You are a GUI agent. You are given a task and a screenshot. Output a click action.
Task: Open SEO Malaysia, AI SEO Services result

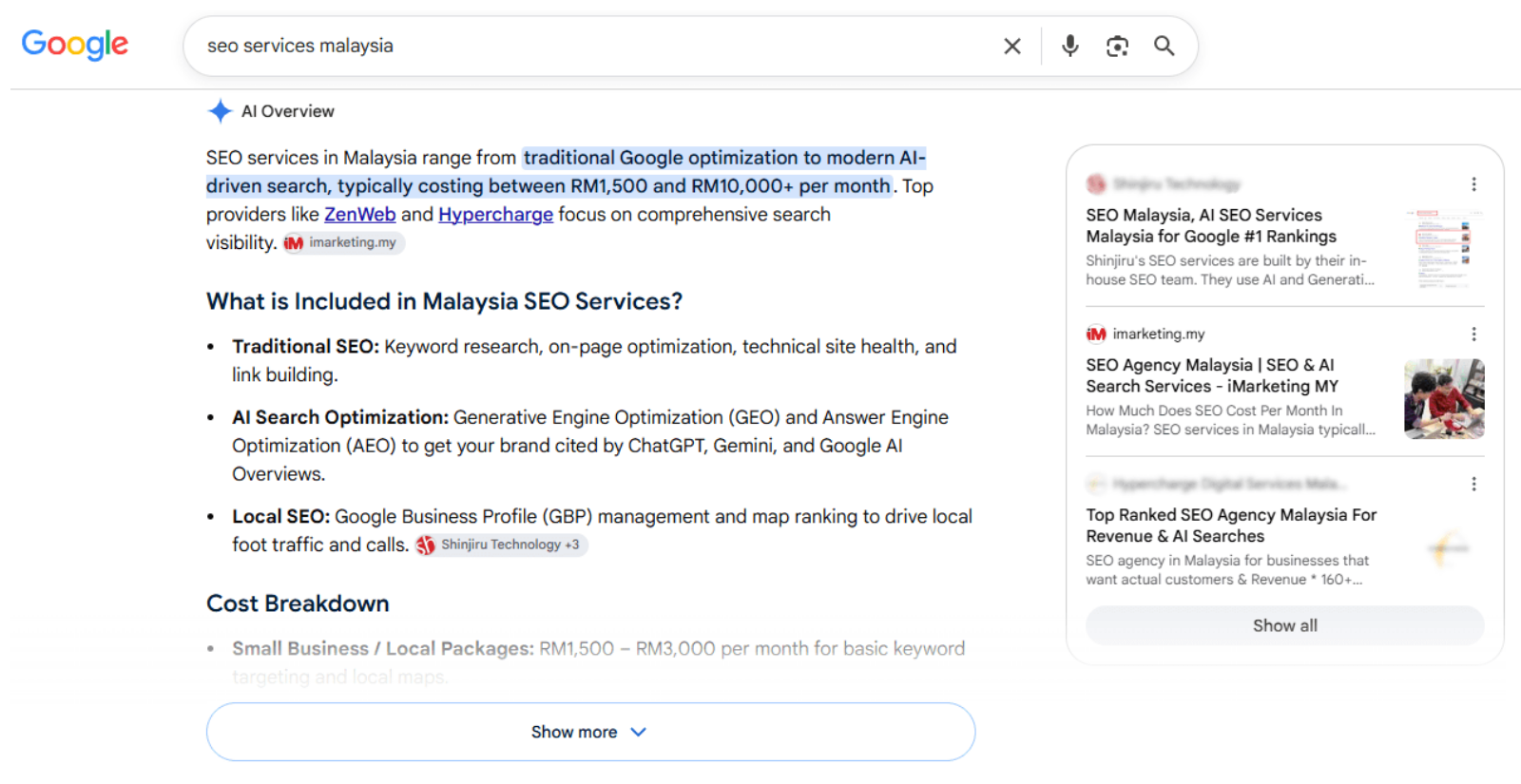point(1211,226)
